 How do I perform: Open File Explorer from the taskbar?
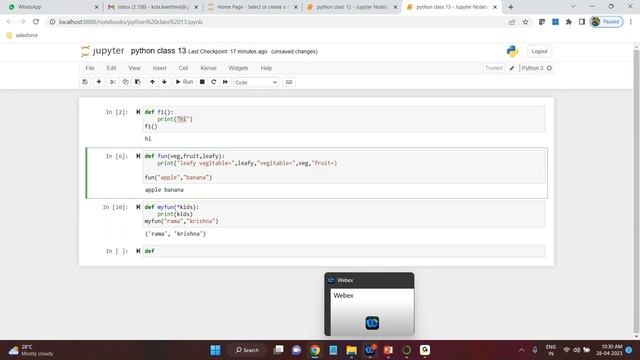(x=351, y=350)
